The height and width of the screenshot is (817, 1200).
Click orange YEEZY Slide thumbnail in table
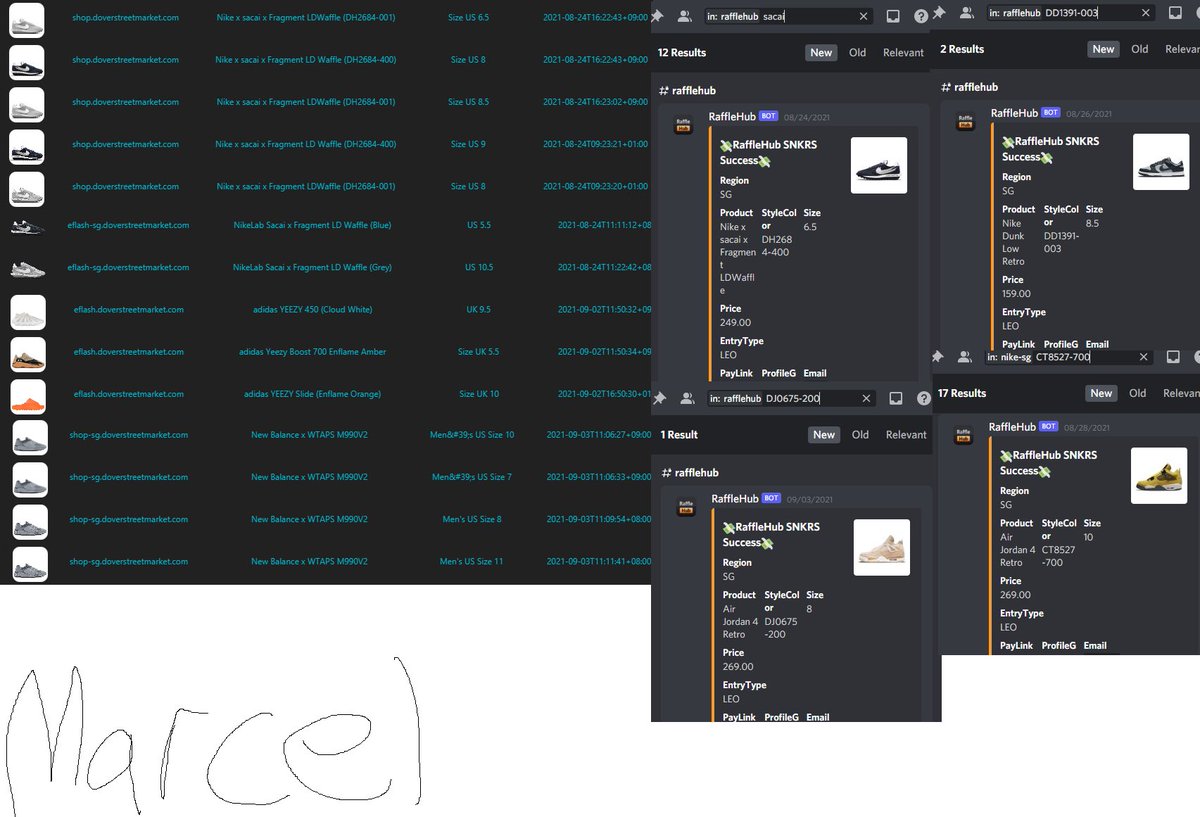pos(27,397)
